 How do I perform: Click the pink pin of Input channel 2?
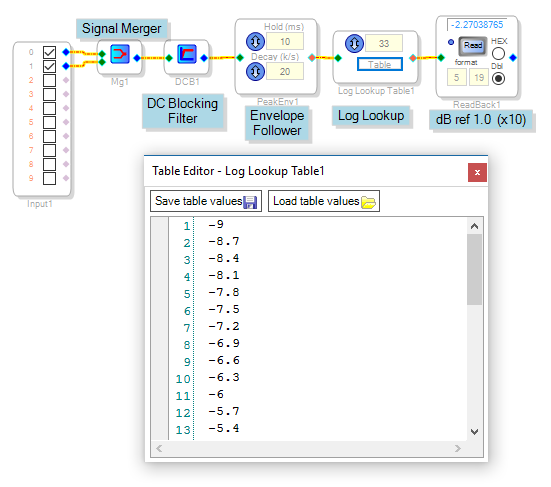click(66, 80)
